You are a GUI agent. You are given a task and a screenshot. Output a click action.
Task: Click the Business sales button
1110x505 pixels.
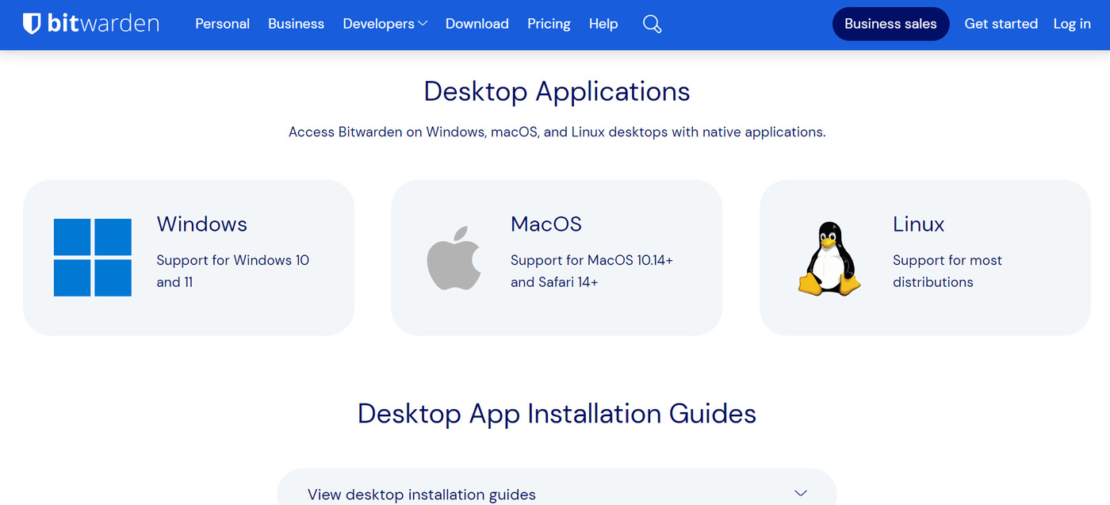click(x=891, y=24)
